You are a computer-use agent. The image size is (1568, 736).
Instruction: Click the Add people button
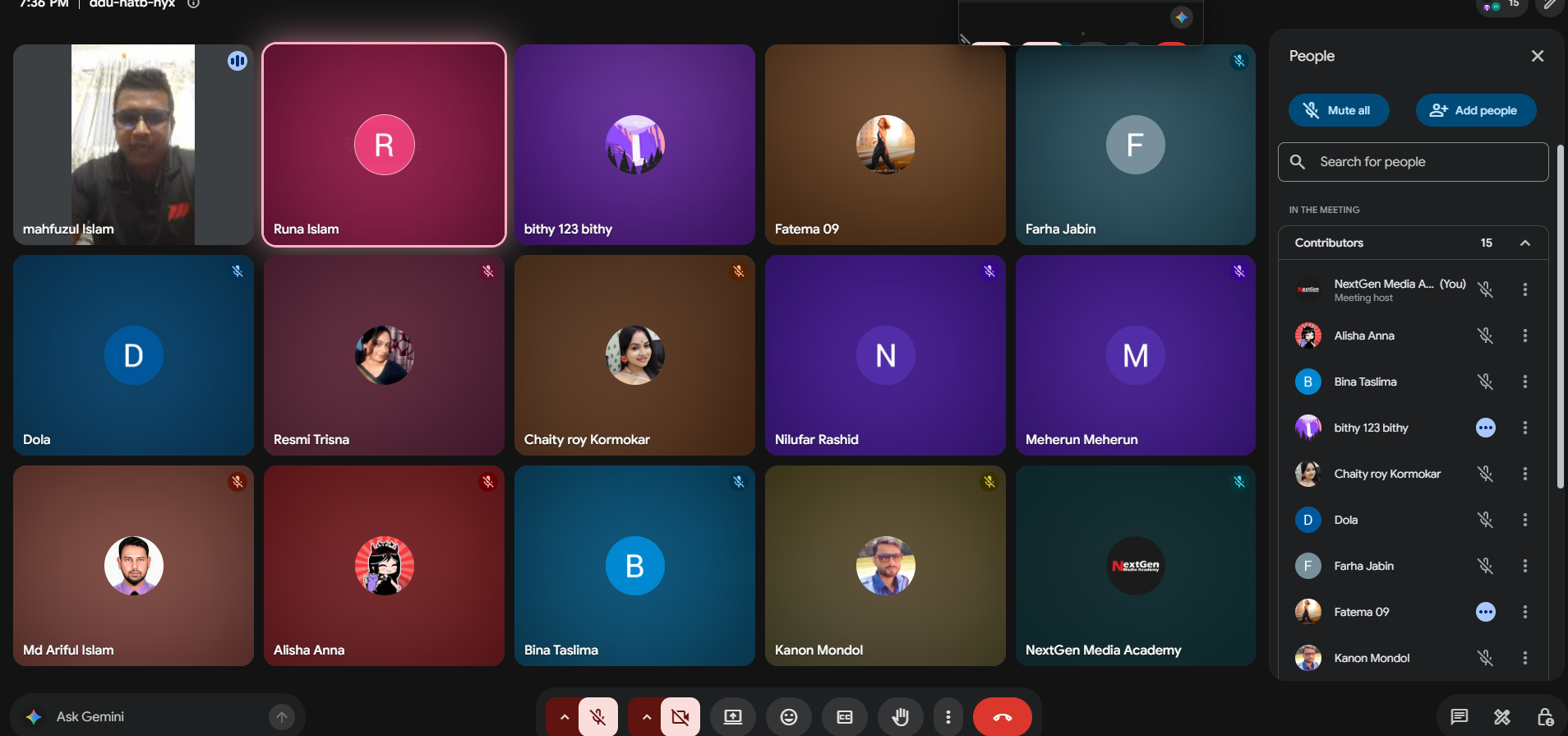1476,110
